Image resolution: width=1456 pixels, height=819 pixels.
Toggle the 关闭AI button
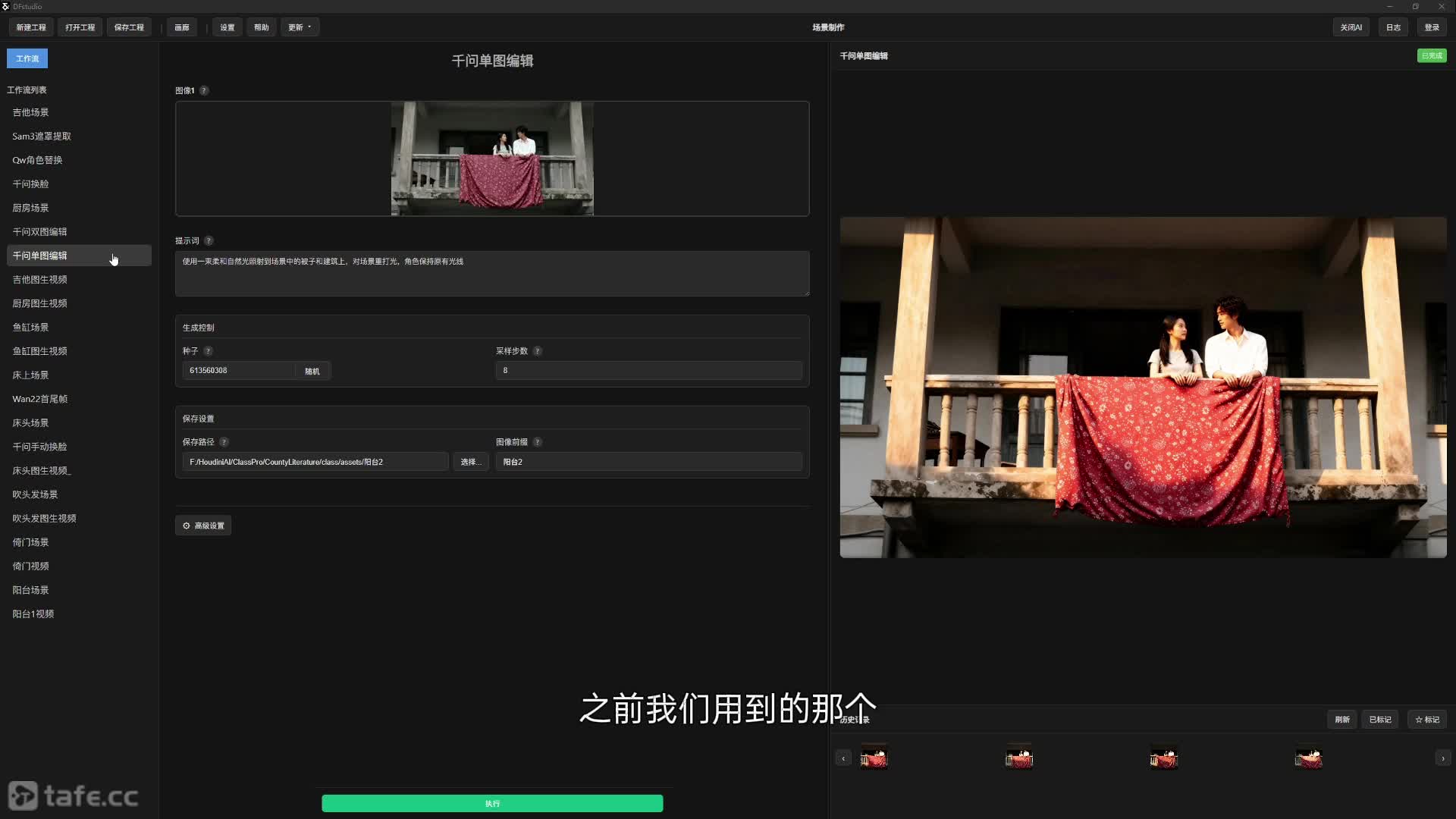[x=1351, y=27]
